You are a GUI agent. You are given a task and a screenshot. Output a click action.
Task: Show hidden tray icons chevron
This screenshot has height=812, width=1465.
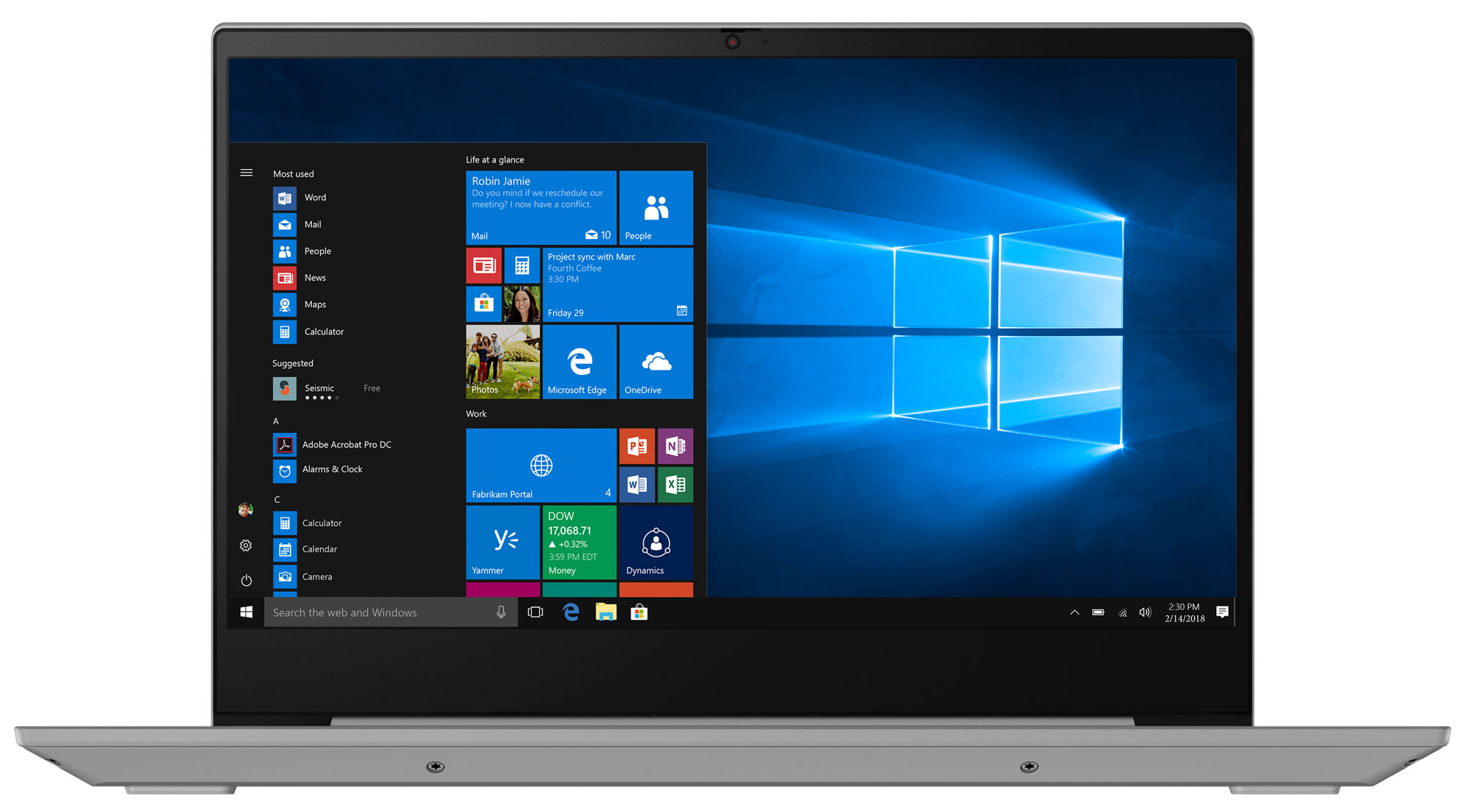point(1075,612)
